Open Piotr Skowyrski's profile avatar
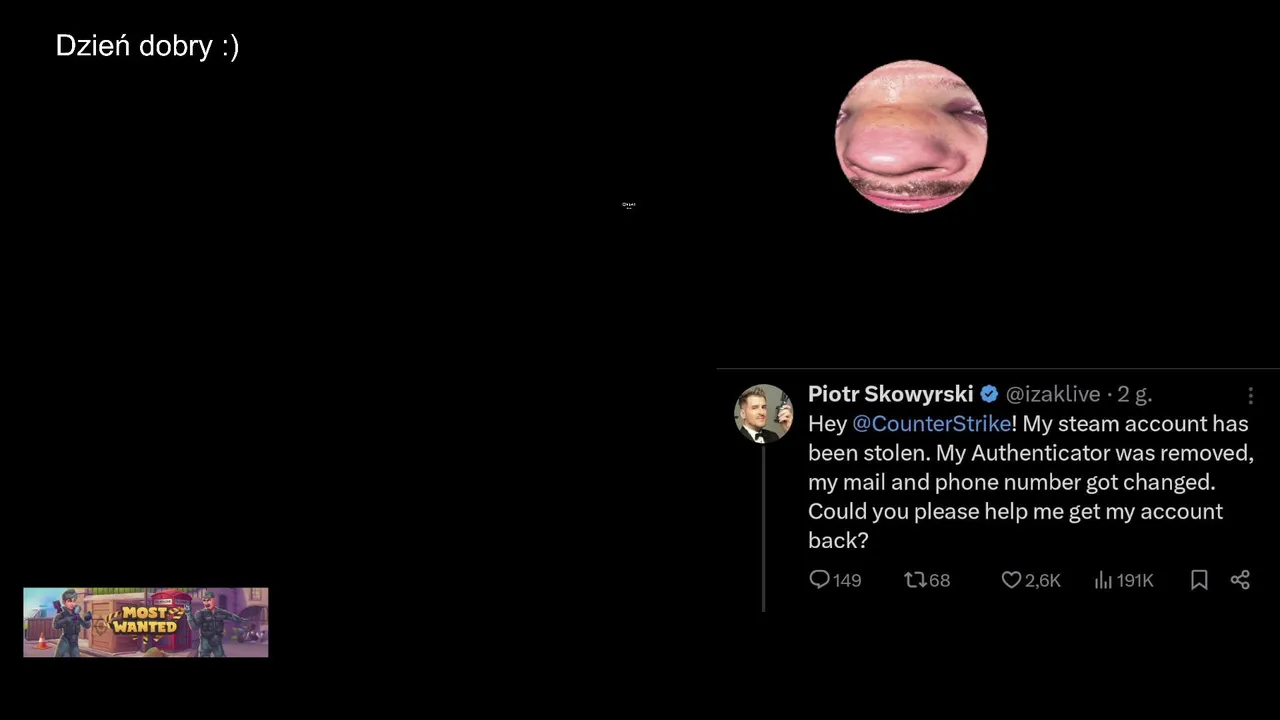This screenshot has height=720, width=1280. pyautogui.click(x=763, y=413)
